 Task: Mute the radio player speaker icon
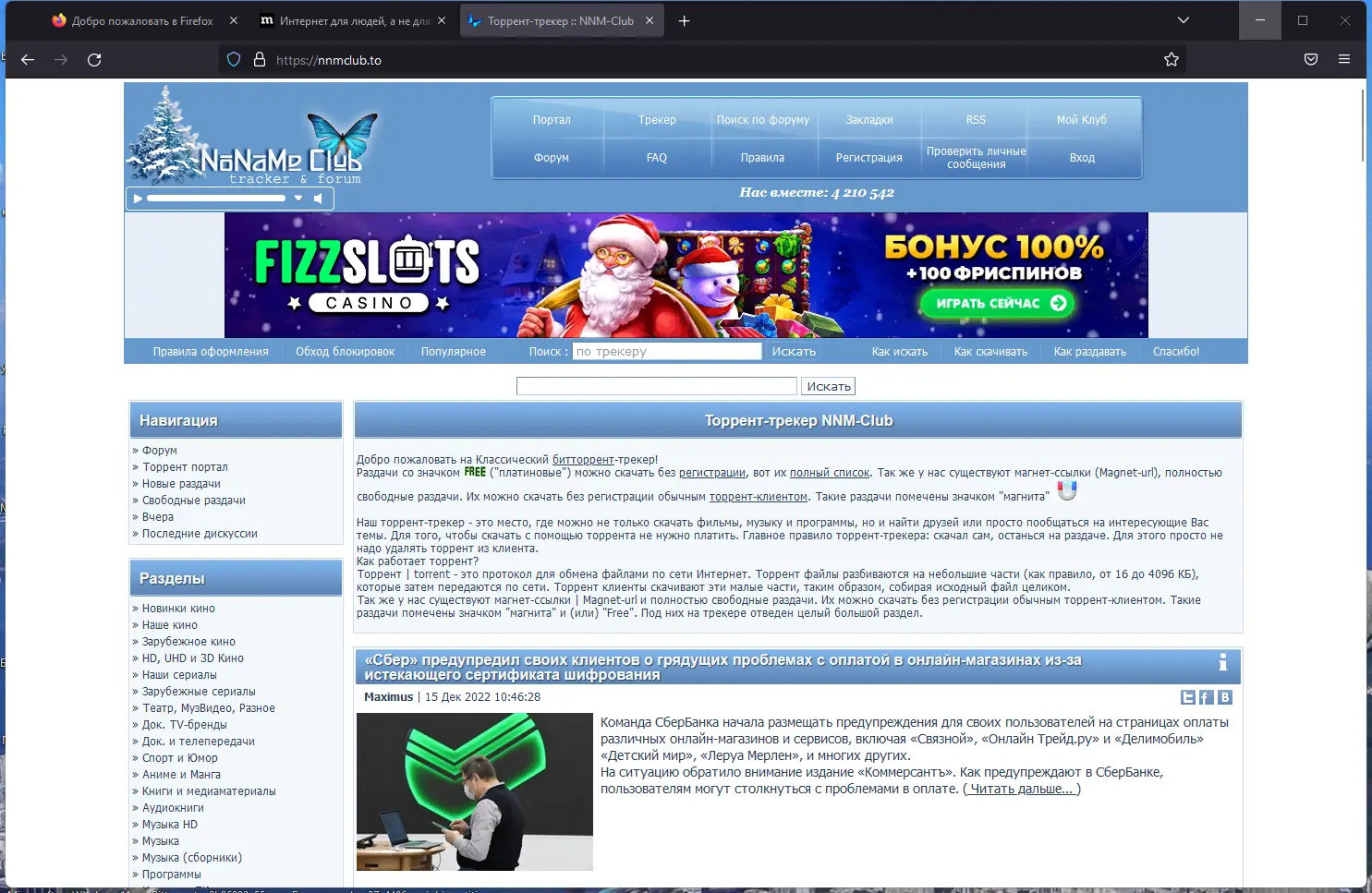click(318, 199)
